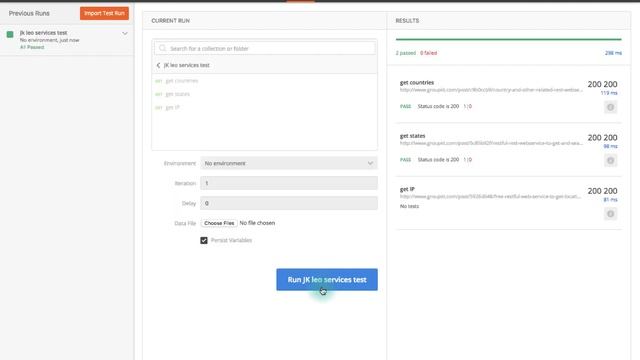
Task: Click the Delay input field
Action: pos(289,203)
